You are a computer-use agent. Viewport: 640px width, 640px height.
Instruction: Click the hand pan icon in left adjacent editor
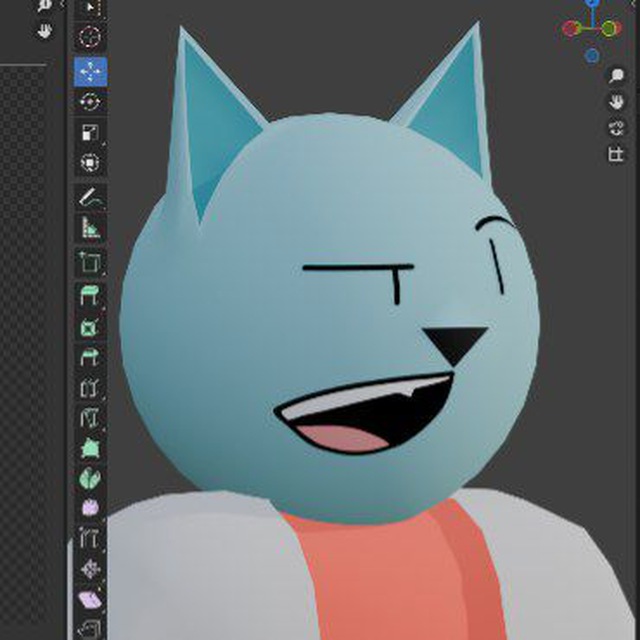click(x=44, y=31)
